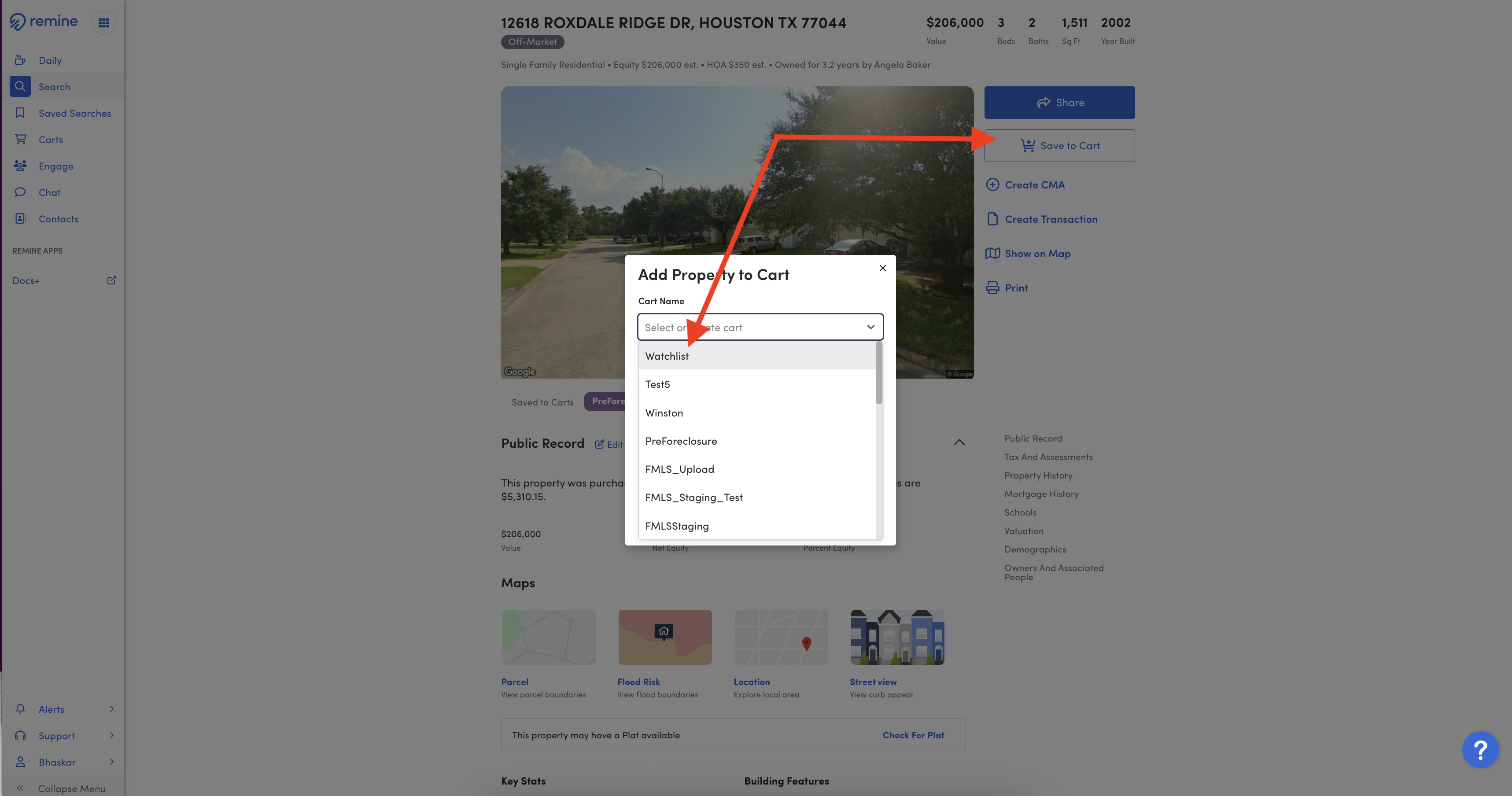The height and width of the screenshot is (796, 1512).
Task: Open the apps grid launcher icon
Action: [104, 23]
